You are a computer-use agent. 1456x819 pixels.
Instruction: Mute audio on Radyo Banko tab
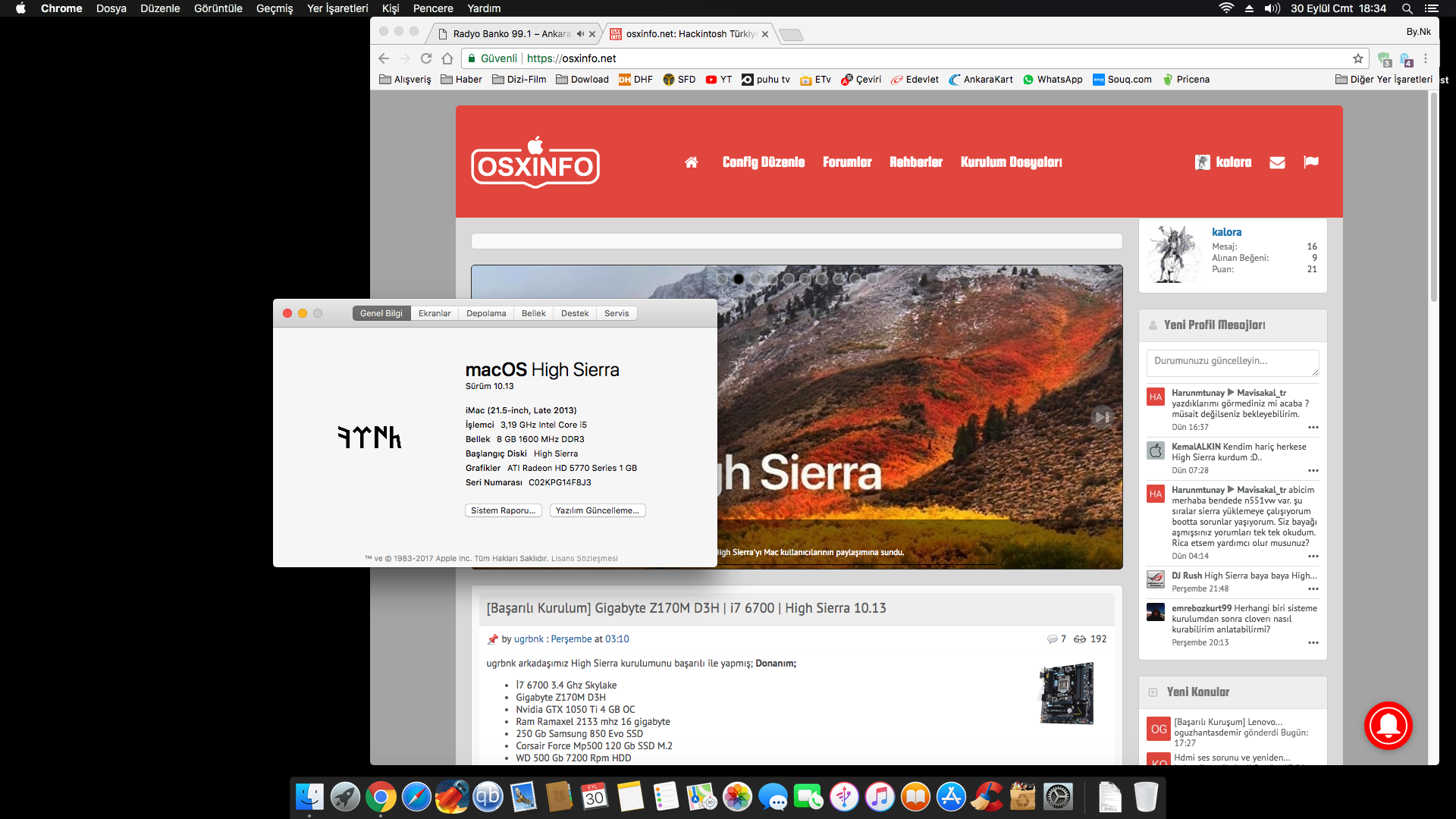(580, 34)
